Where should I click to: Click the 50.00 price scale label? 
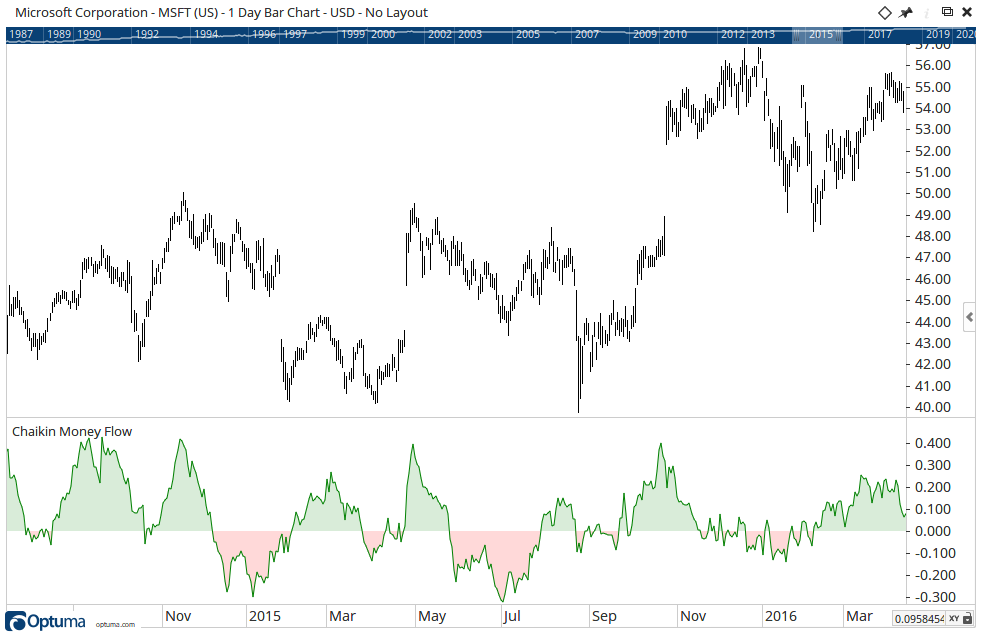coord(933,193)
